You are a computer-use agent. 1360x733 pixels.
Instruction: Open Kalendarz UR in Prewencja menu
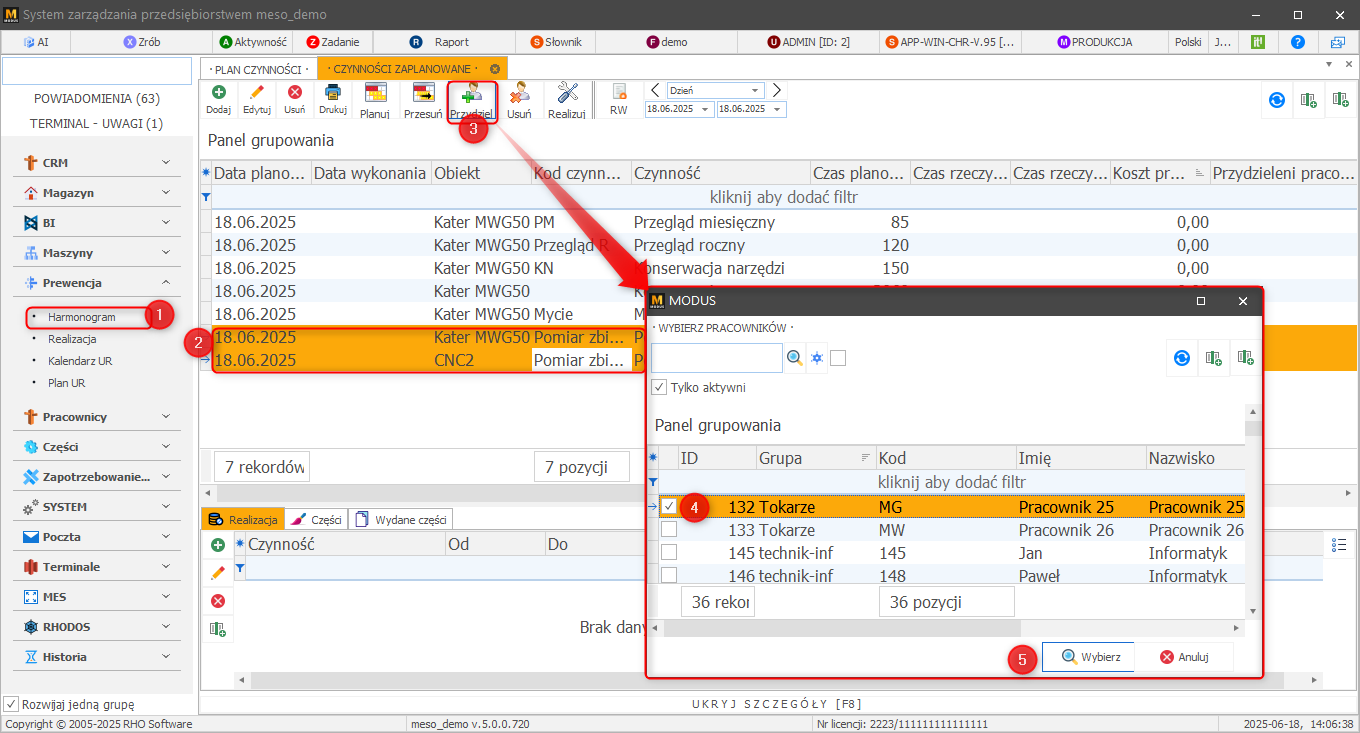pos(80,361)
